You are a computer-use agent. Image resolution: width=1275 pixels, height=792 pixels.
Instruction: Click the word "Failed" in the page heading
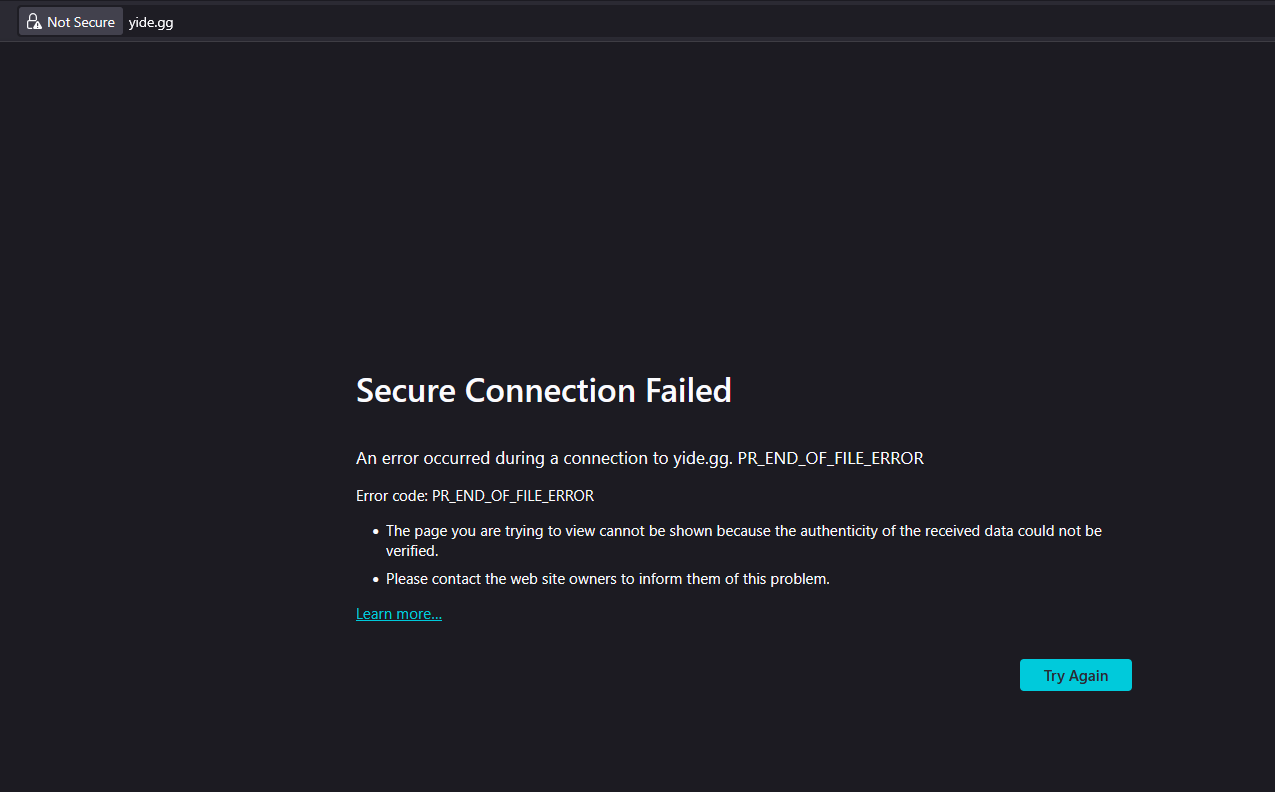point(688,390)
